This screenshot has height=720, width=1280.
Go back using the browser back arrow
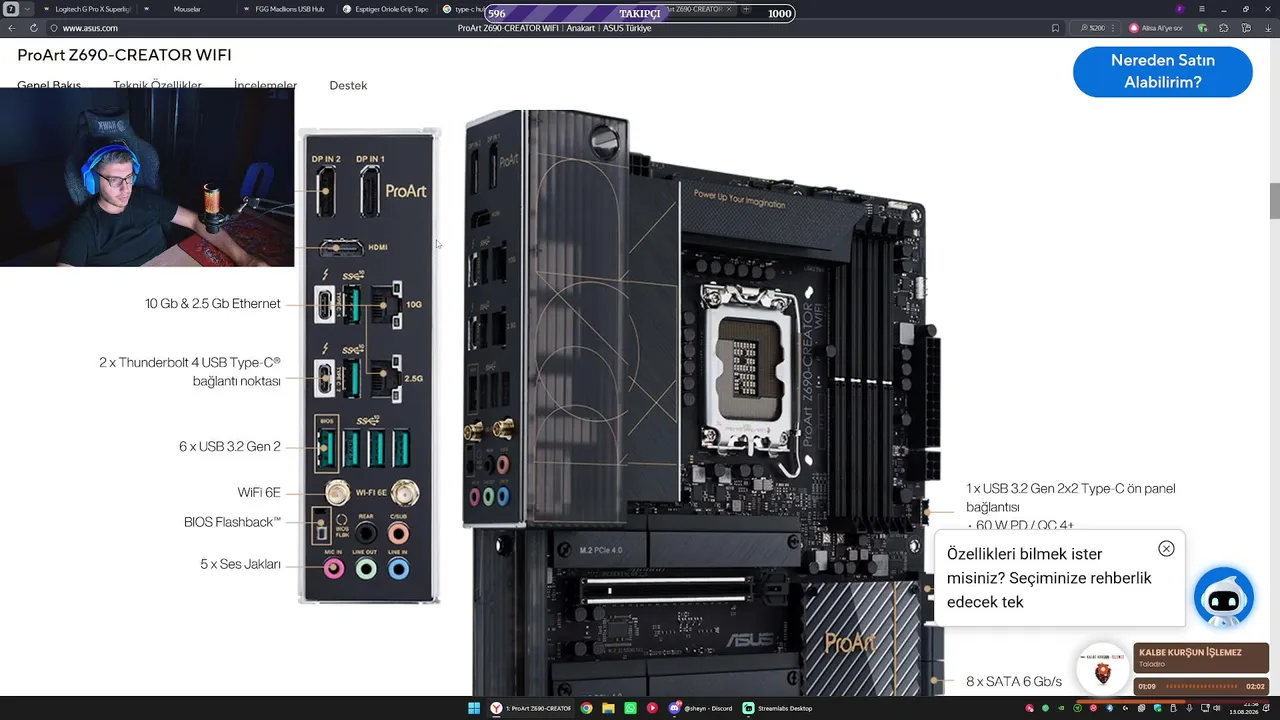tap(12, 28)
